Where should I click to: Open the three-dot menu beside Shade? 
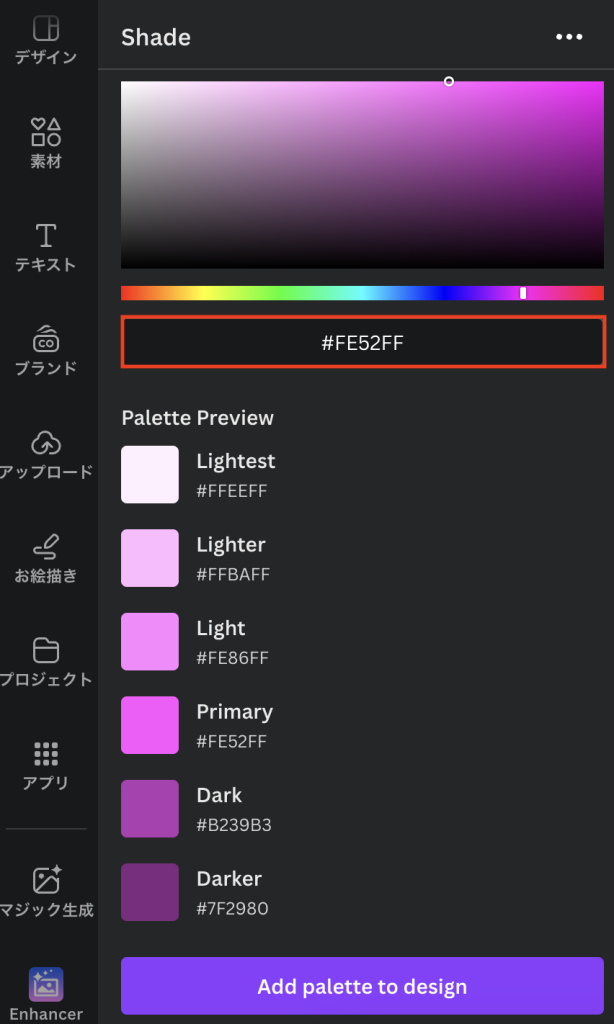point(568,37)
